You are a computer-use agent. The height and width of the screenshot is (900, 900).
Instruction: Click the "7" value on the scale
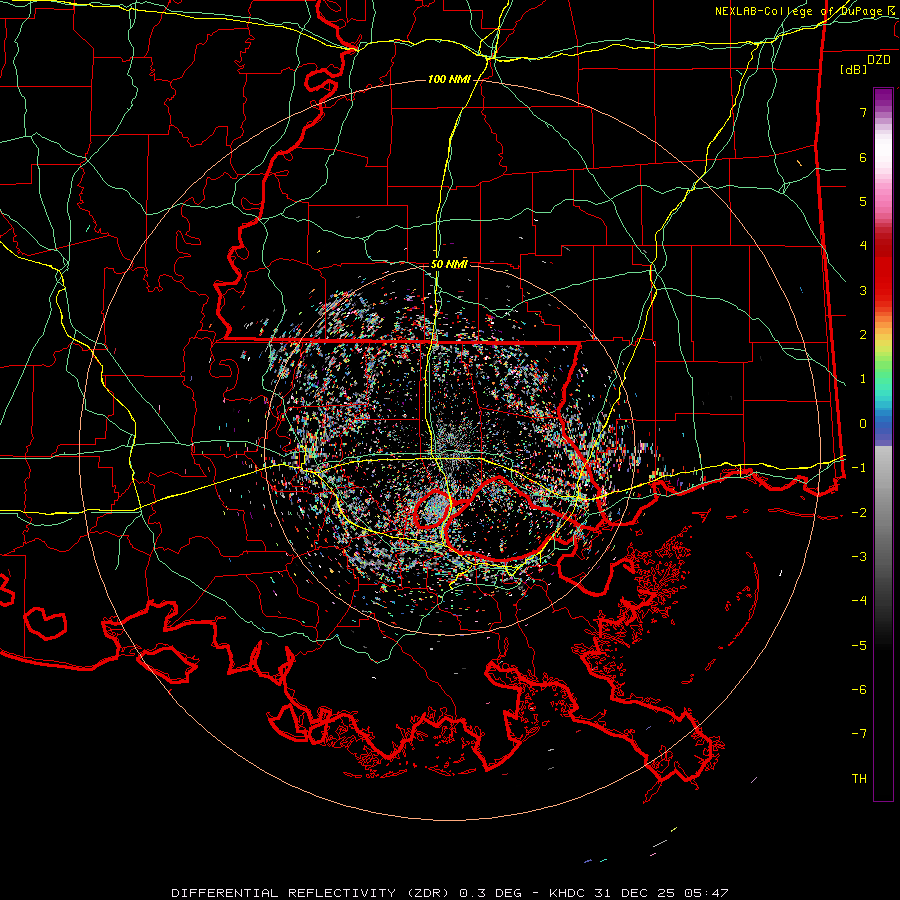(x=863, y=112)
